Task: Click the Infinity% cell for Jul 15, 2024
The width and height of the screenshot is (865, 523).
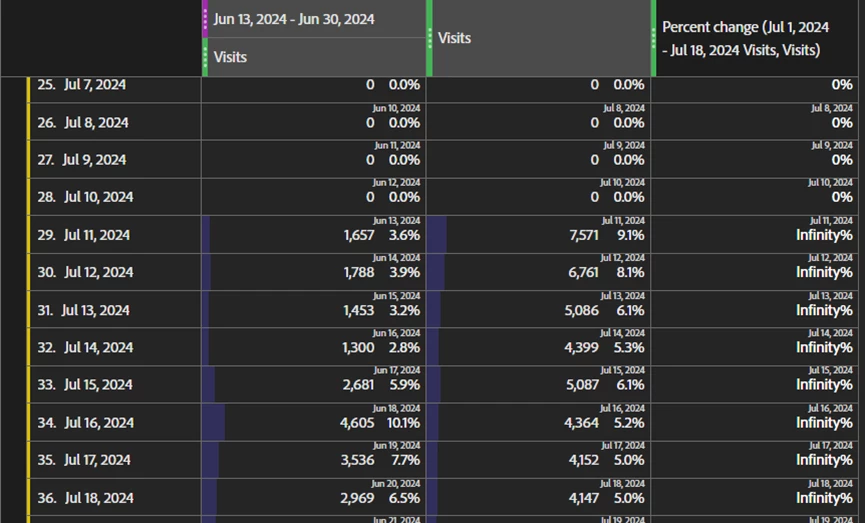Action: tap(755, 385)
